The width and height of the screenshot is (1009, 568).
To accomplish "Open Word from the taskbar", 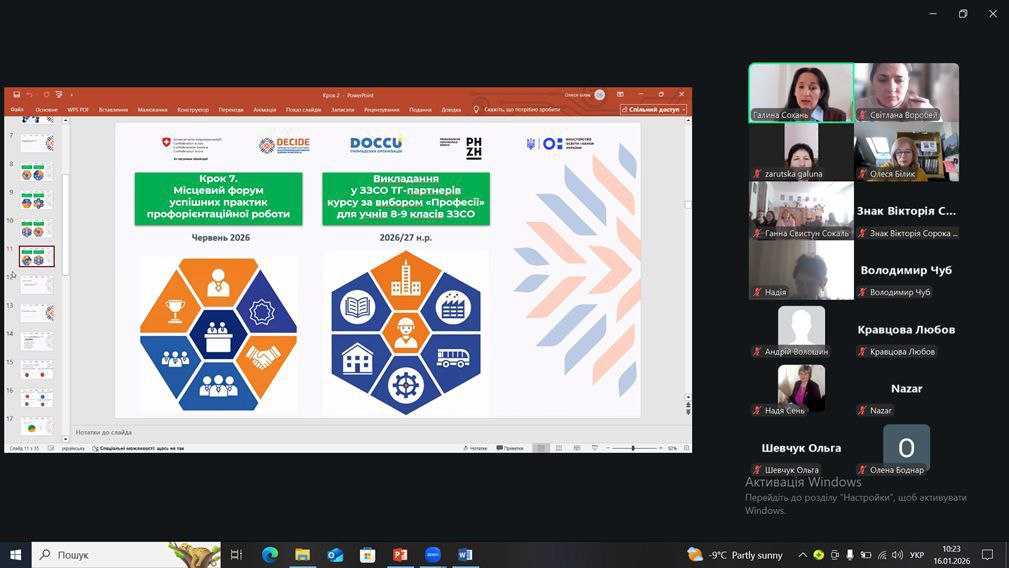I will click(465, 555).
